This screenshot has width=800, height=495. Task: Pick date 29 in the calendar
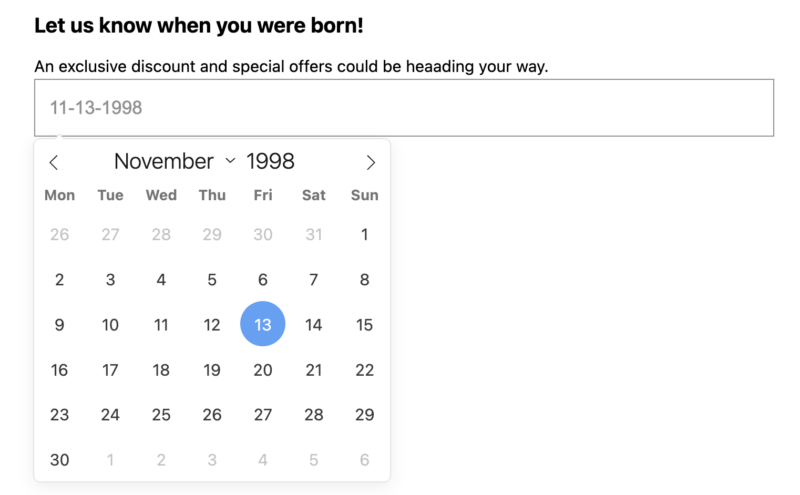365,415
